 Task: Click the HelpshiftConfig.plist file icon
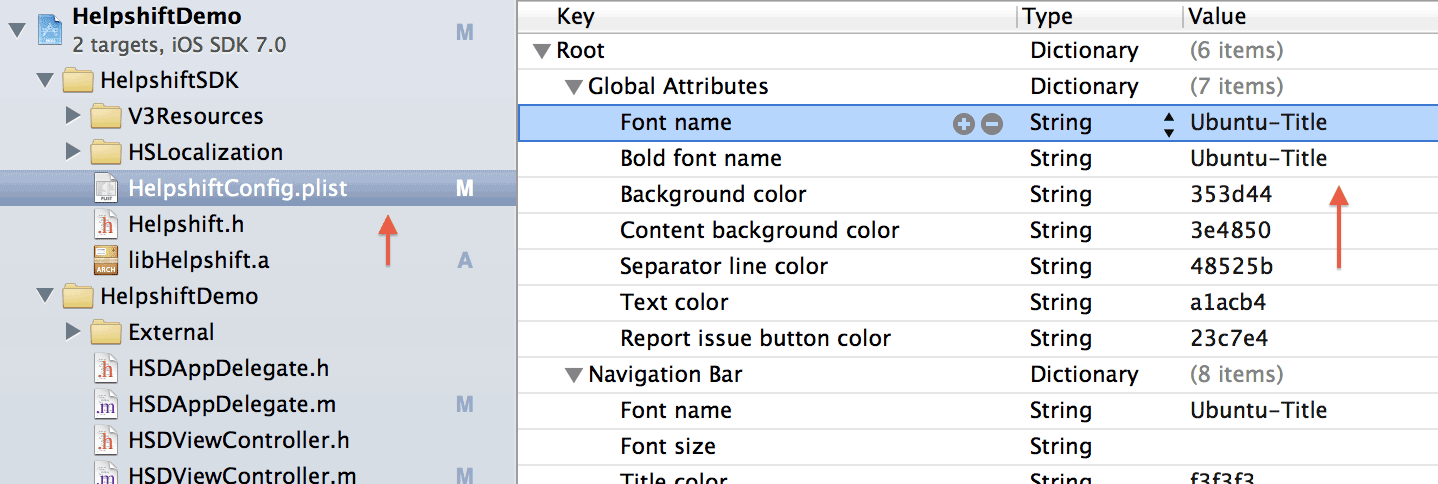106,188
